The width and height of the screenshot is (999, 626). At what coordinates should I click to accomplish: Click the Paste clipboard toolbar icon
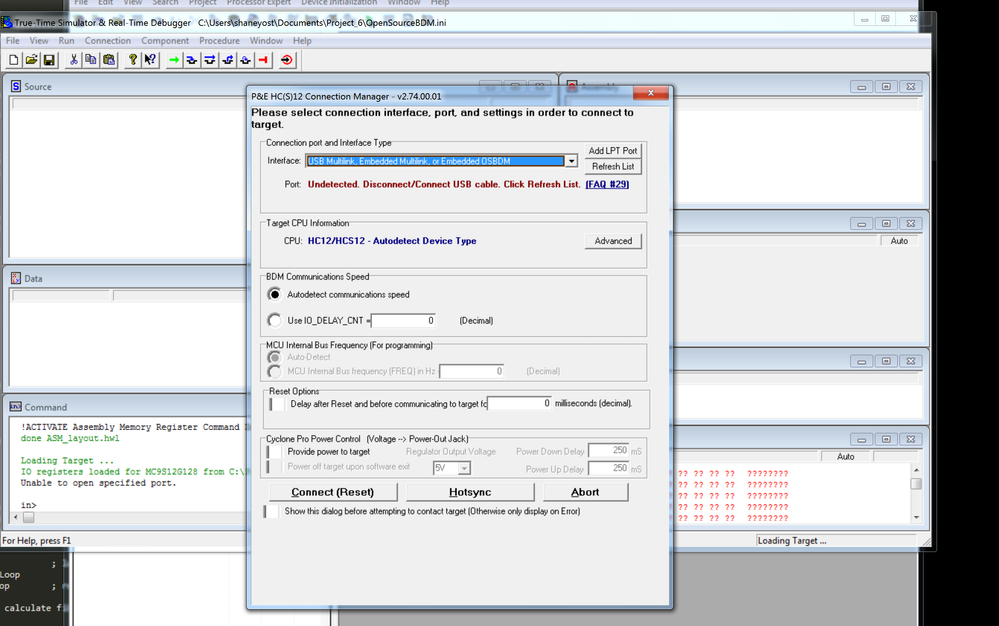(x=109, y=60)
